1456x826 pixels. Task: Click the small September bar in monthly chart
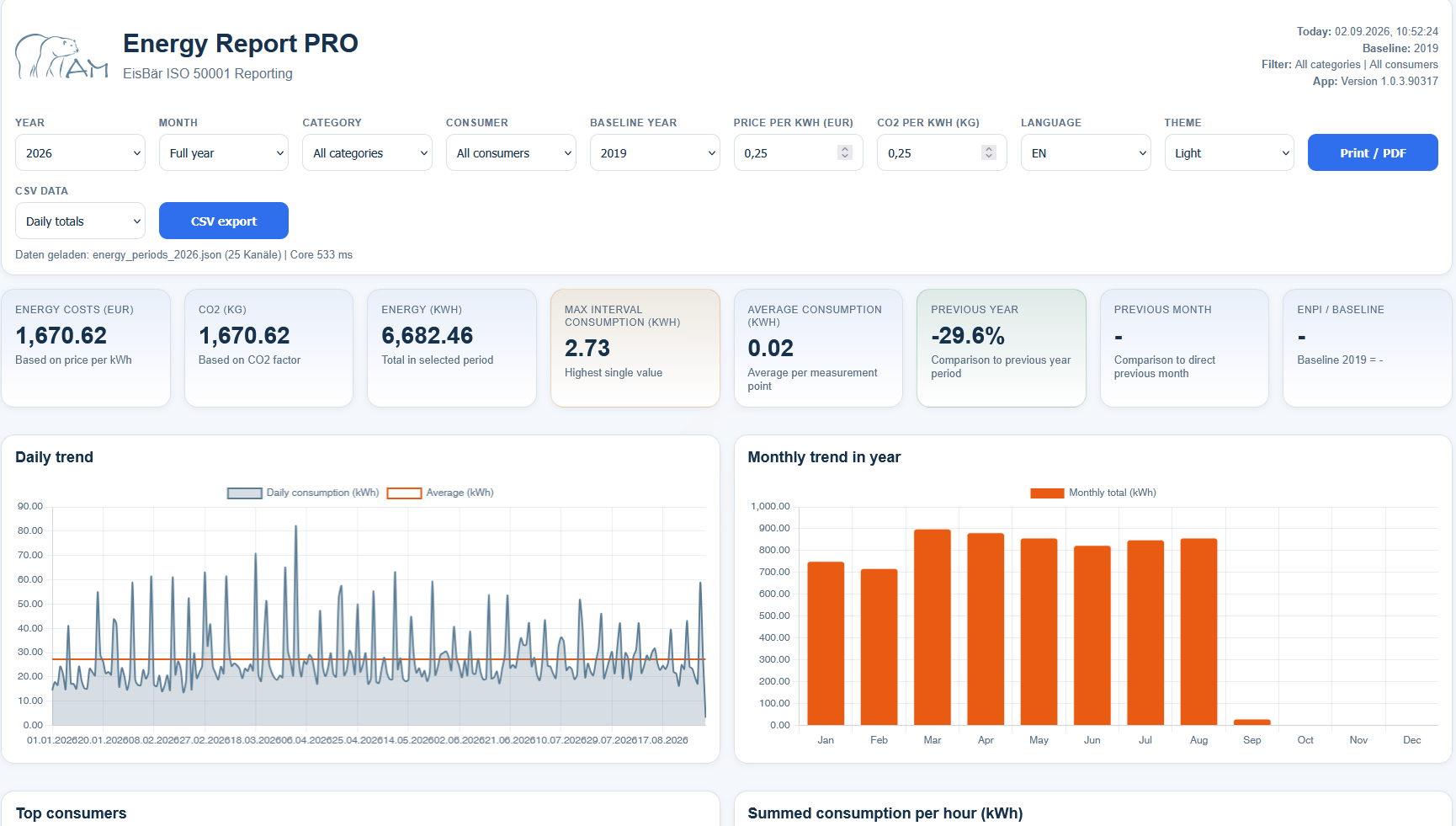pos(1252,722)
